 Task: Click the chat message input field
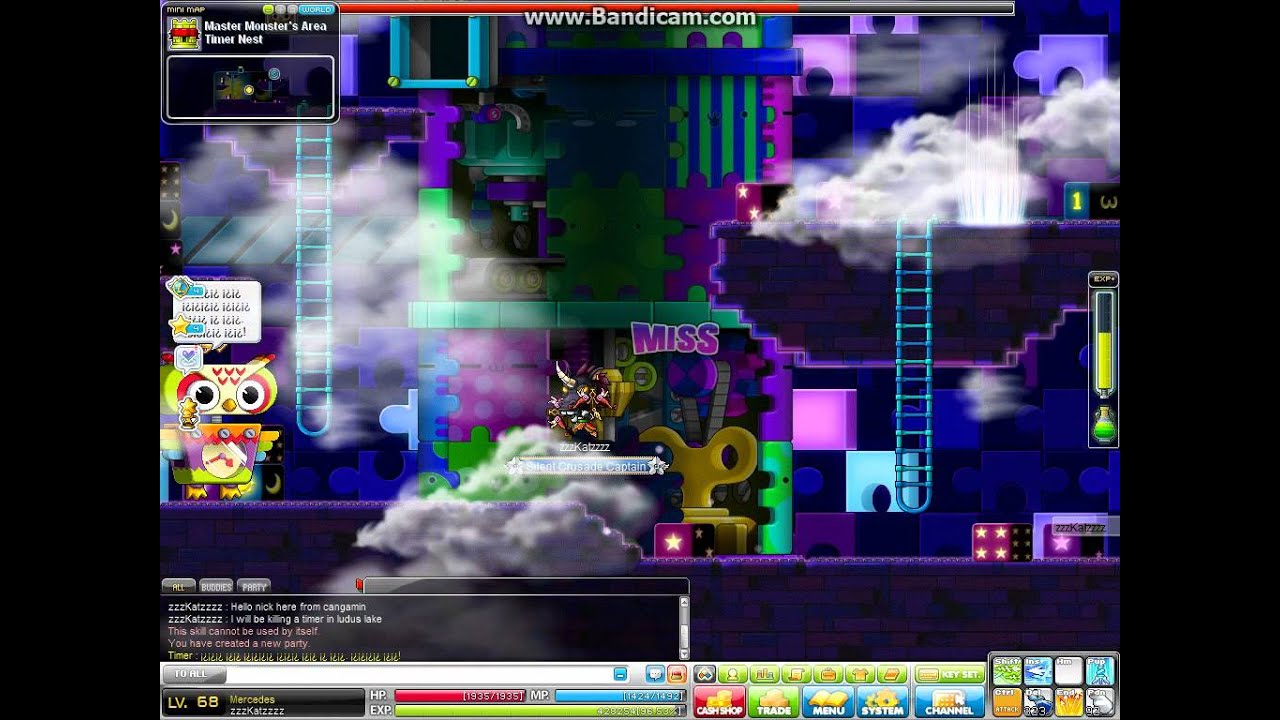[420, 675]
